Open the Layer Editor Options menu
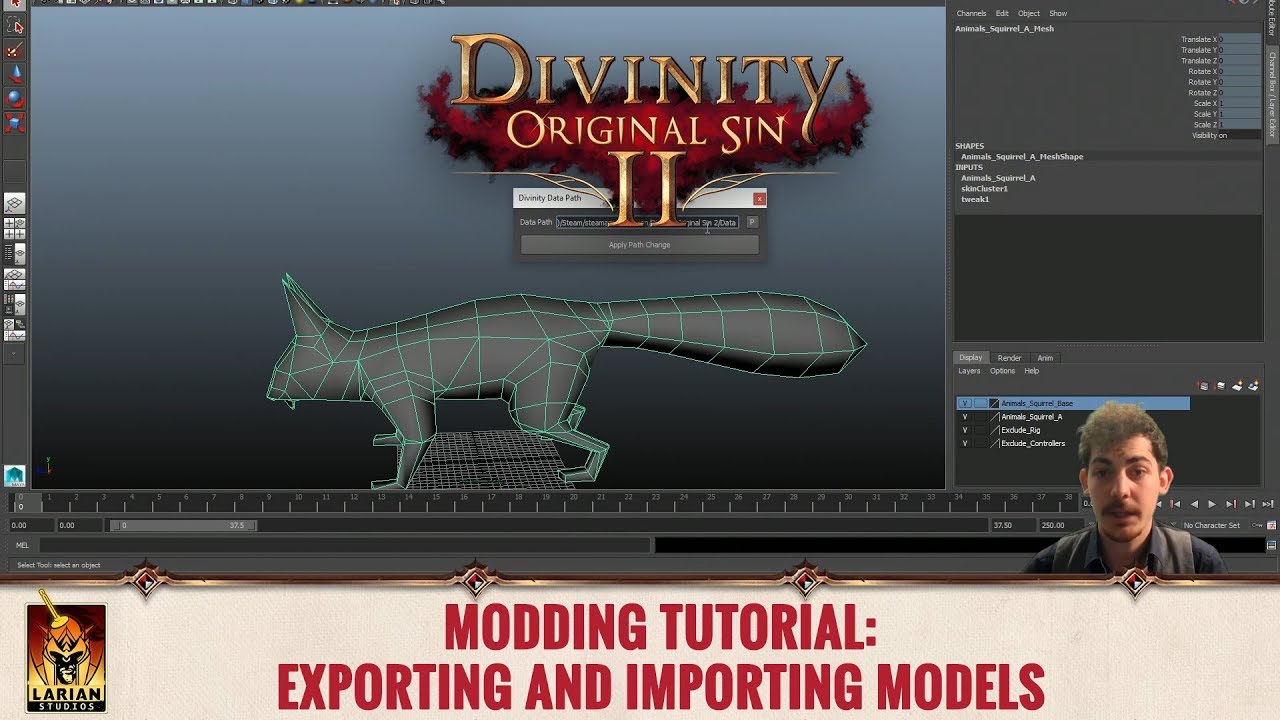1280x720 pixels. [1002, 371]
